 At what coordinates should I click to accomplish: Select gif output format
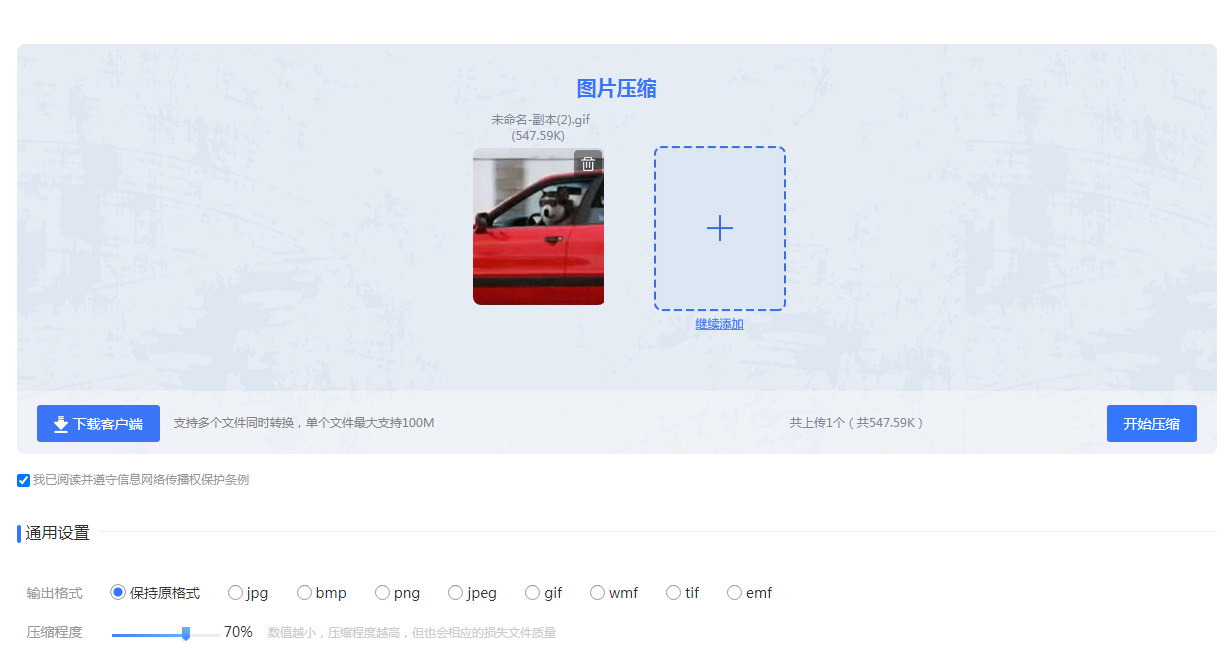pyautogui.click(x=533, y=593)
